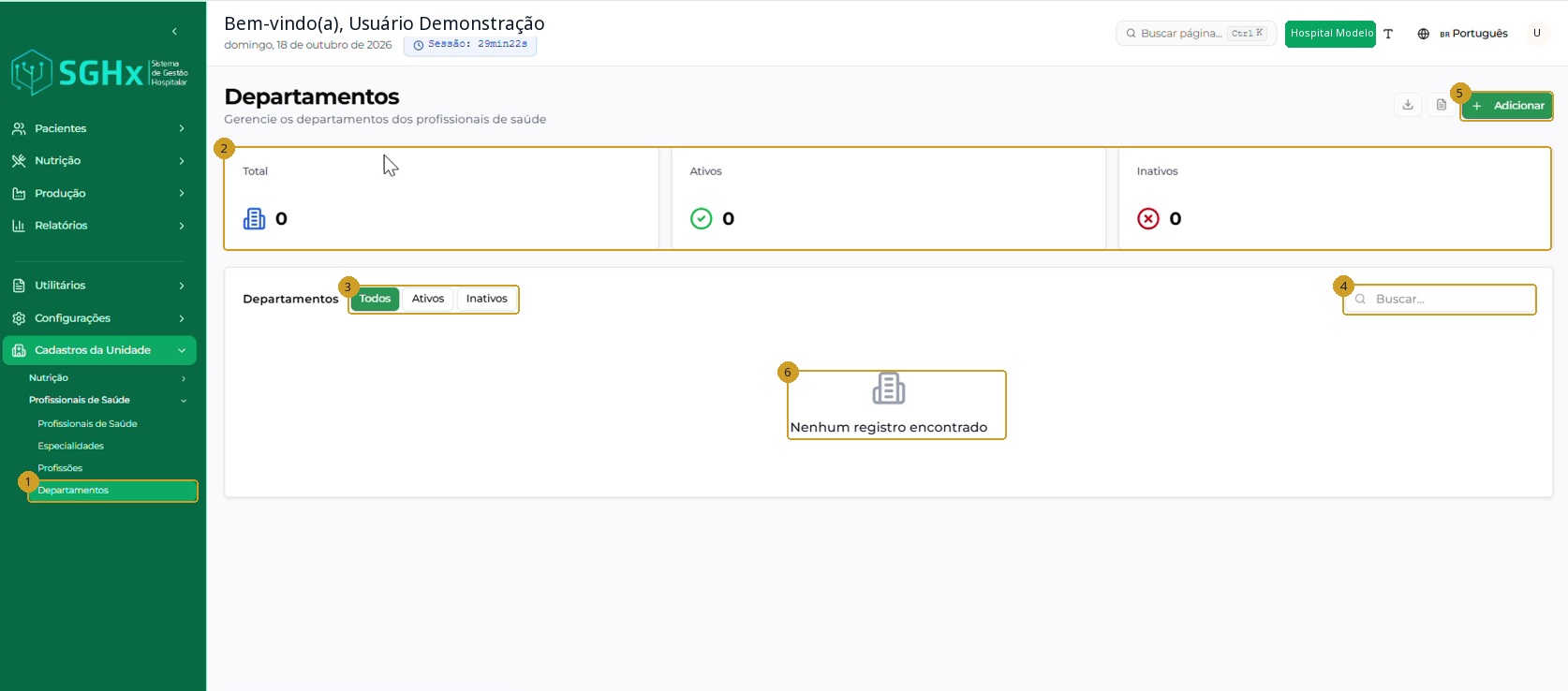
Task: Open the user avatar U menu
Action: [x=1537, y=34]
